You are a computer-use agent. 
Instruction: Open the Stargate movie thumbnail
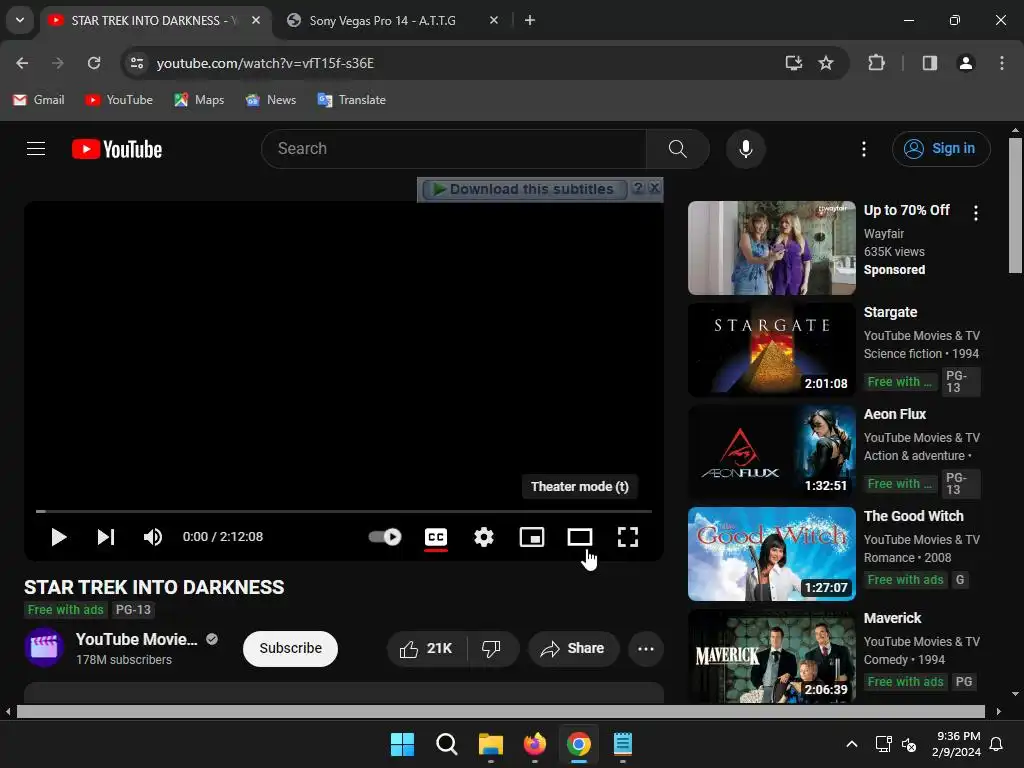772,349
